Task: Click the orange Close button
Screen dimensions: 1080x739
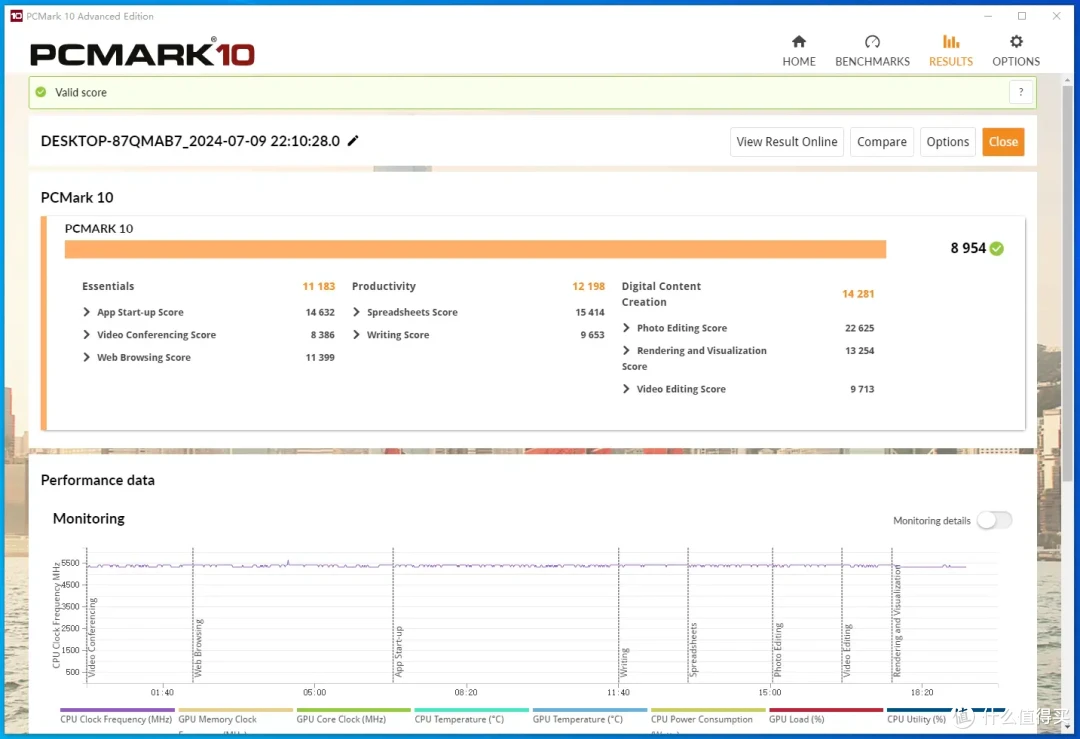Action: click(x=1003, y=142)
